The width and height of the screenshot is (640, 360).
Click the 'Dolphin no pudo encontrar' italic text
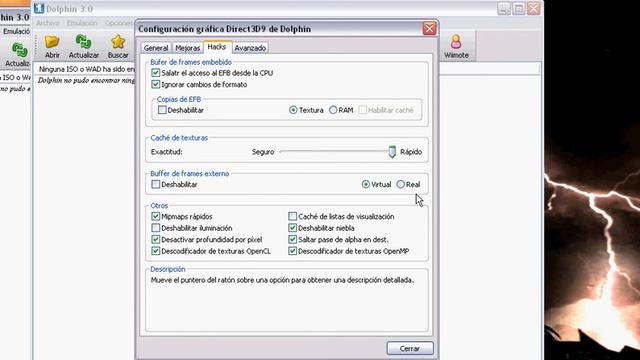87,80
